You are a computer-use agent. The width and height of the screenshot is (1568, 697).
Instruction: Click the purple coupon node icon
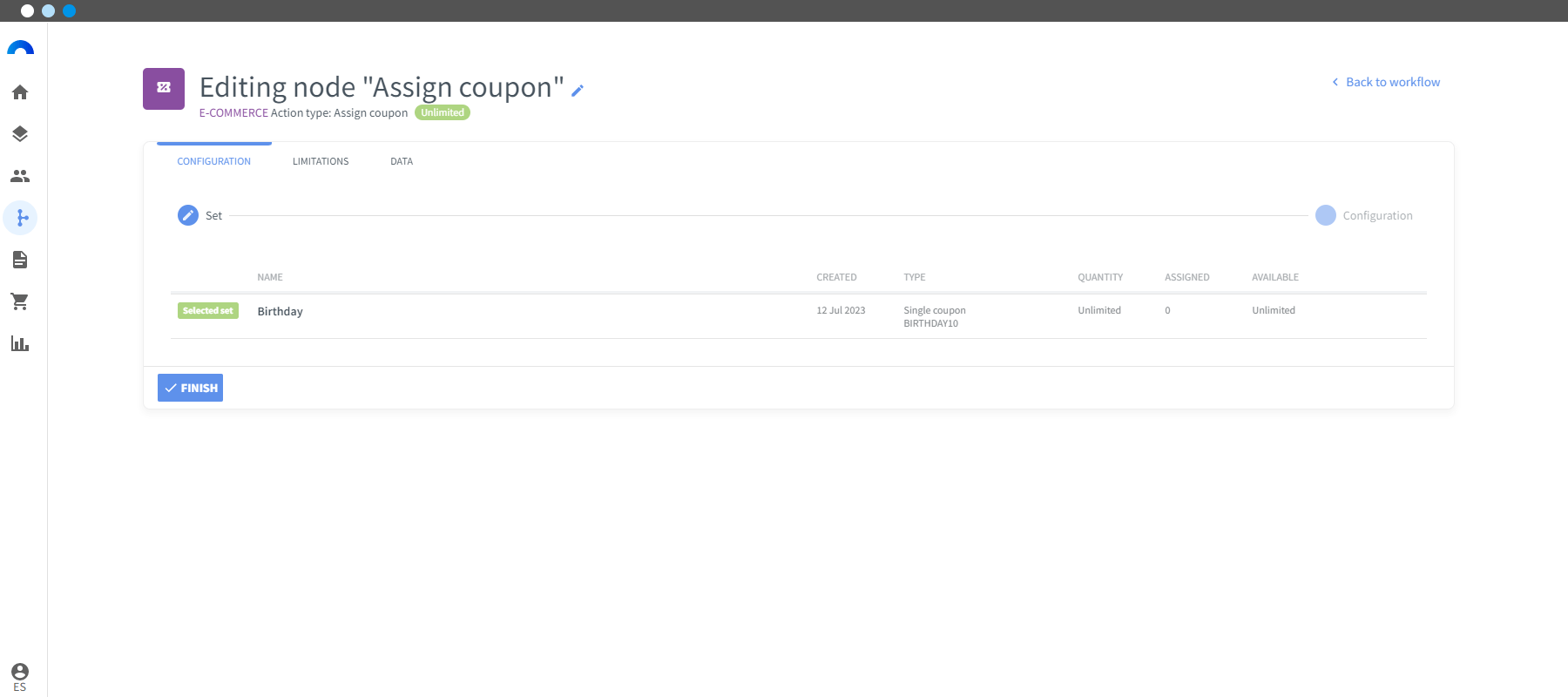164,88
